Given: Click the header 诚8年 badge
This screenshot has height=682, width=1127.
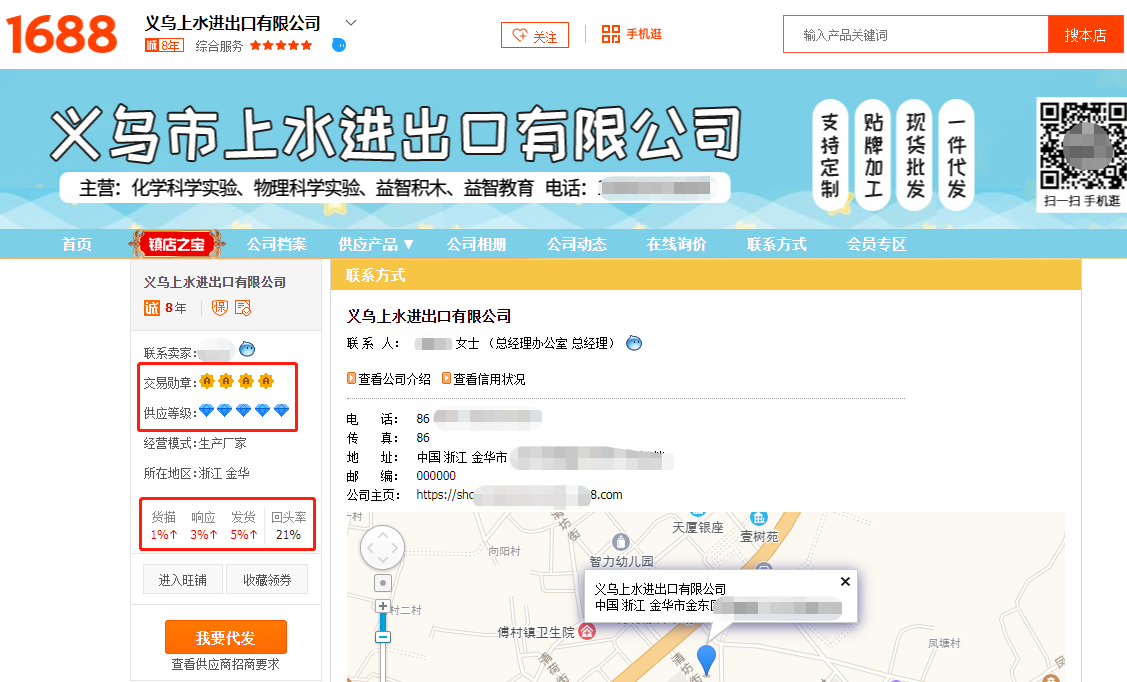Looking at the screenshot, I should 165,45.
